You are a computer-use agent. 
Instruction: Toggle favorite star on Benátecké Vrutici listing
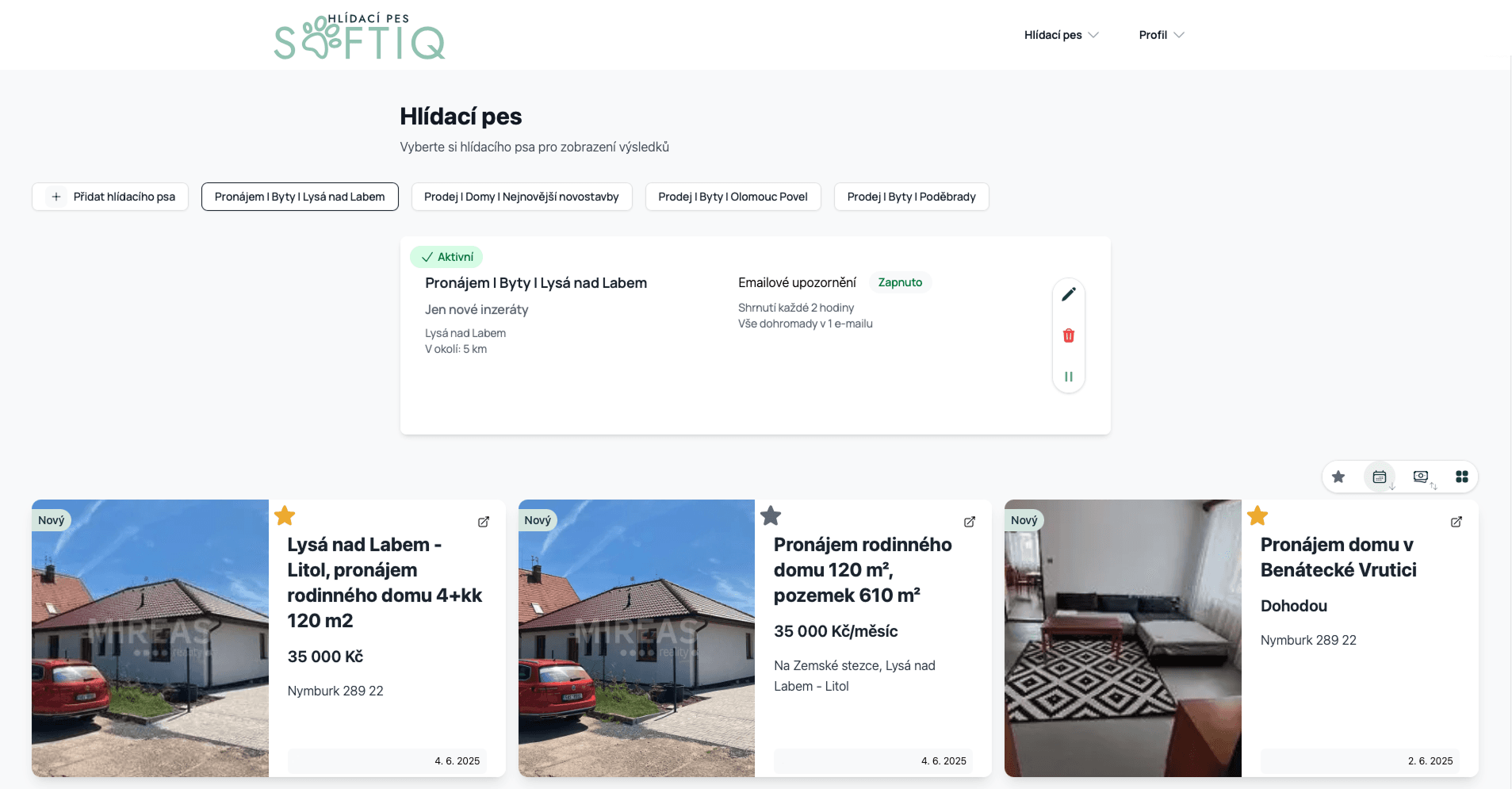[x=1257, y=516]
